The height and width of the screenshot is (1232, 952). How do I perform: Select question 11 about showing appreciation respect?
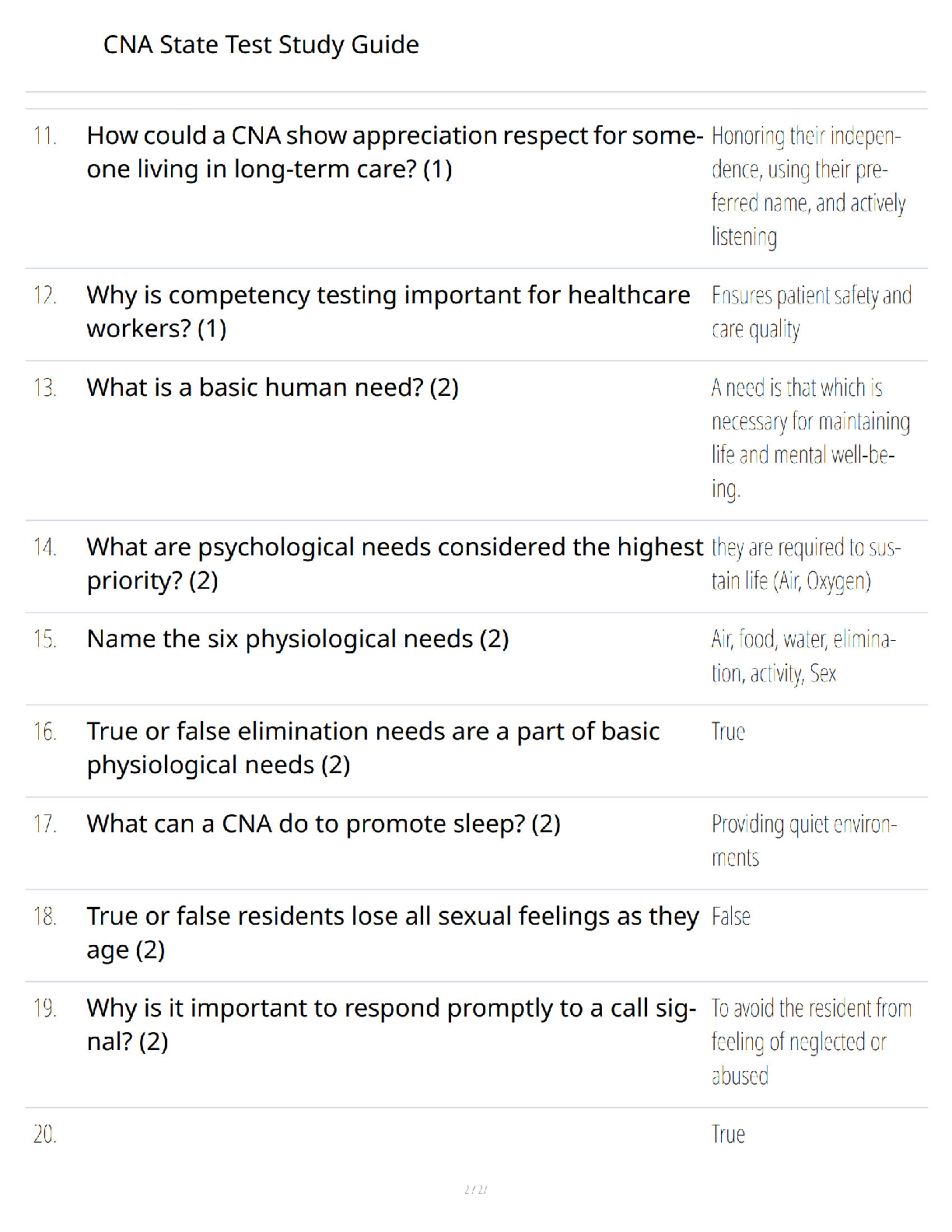click(395, 152)
